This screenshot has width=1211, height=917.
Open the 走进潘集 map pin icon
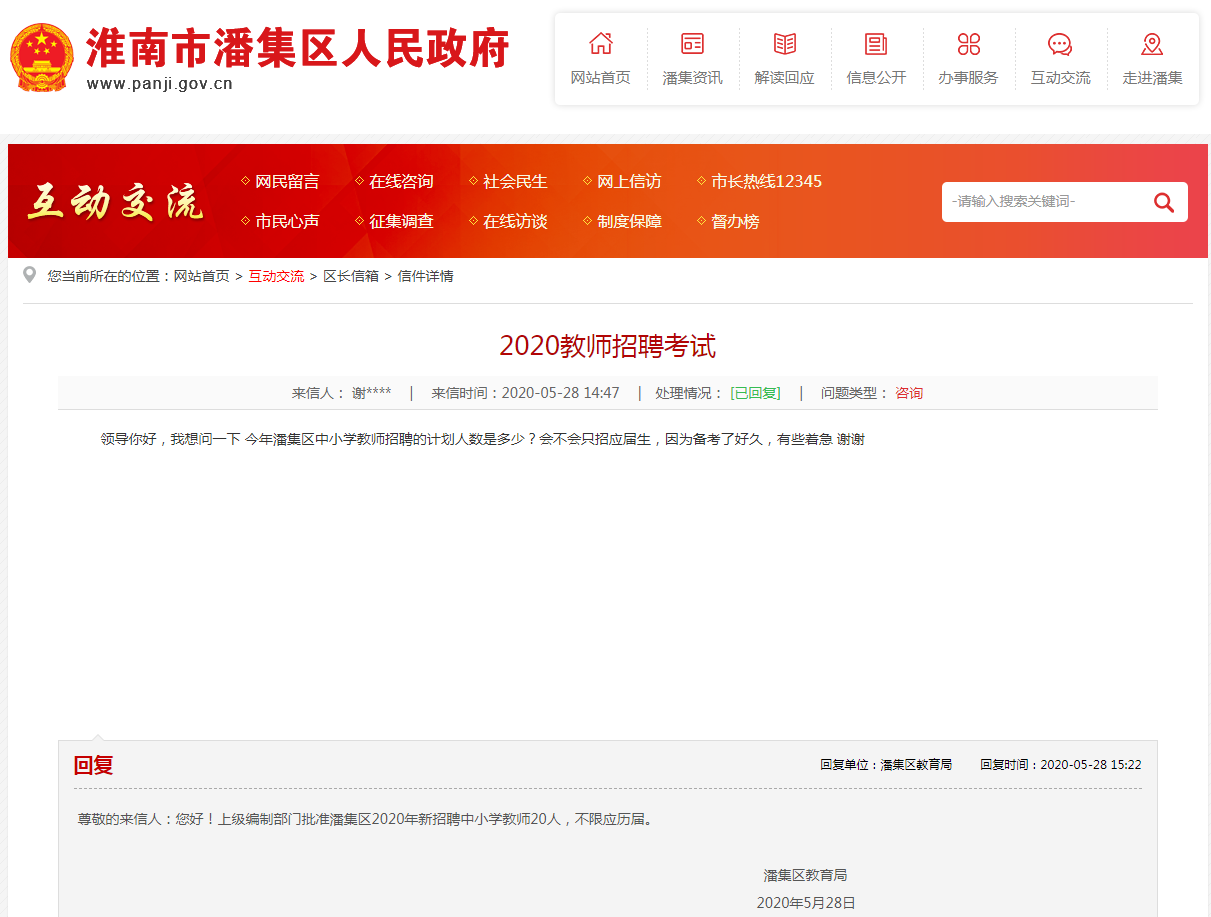pos(1152,44)
